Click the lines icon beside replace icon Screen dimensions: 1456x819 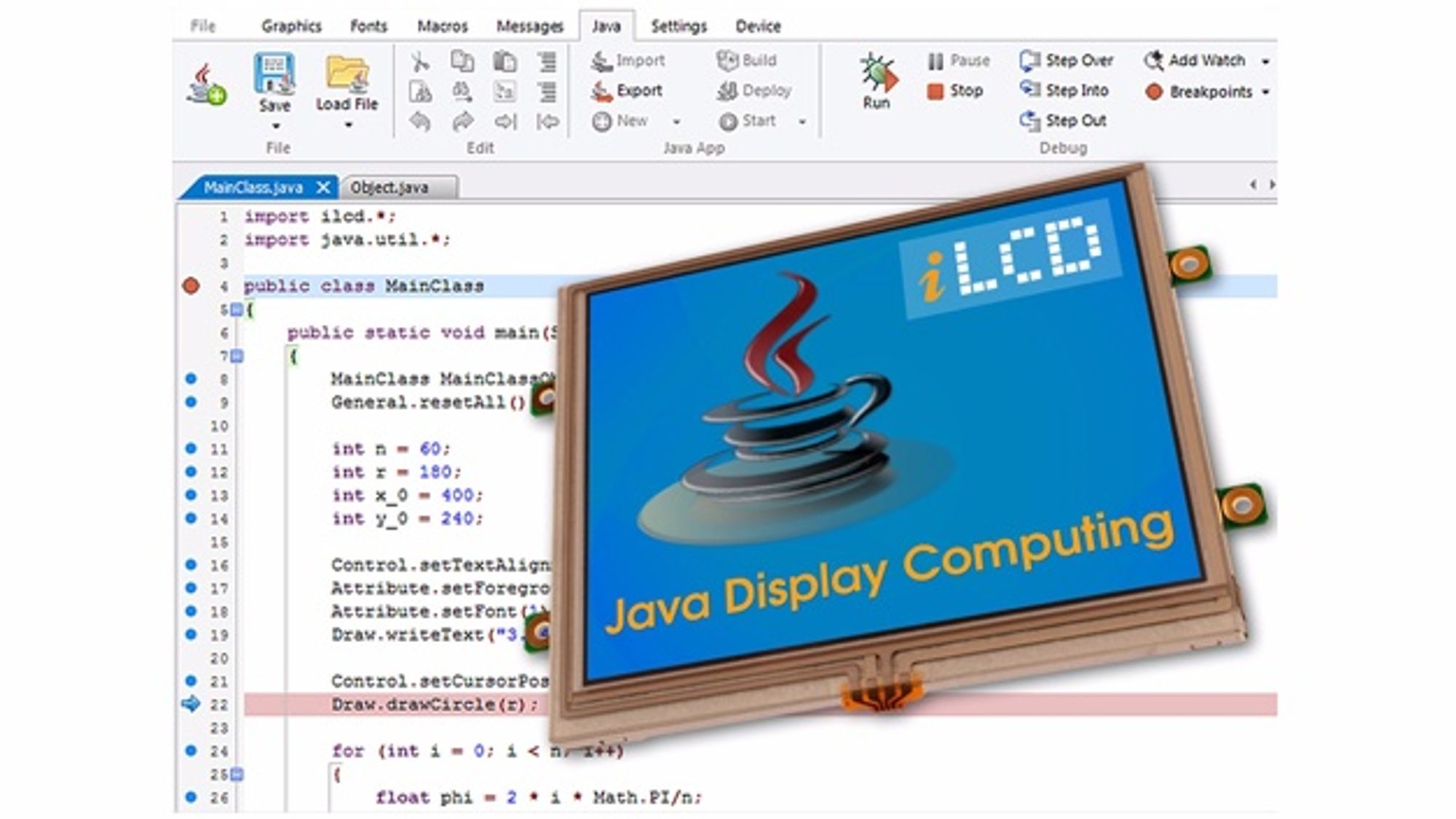[547, 92]
